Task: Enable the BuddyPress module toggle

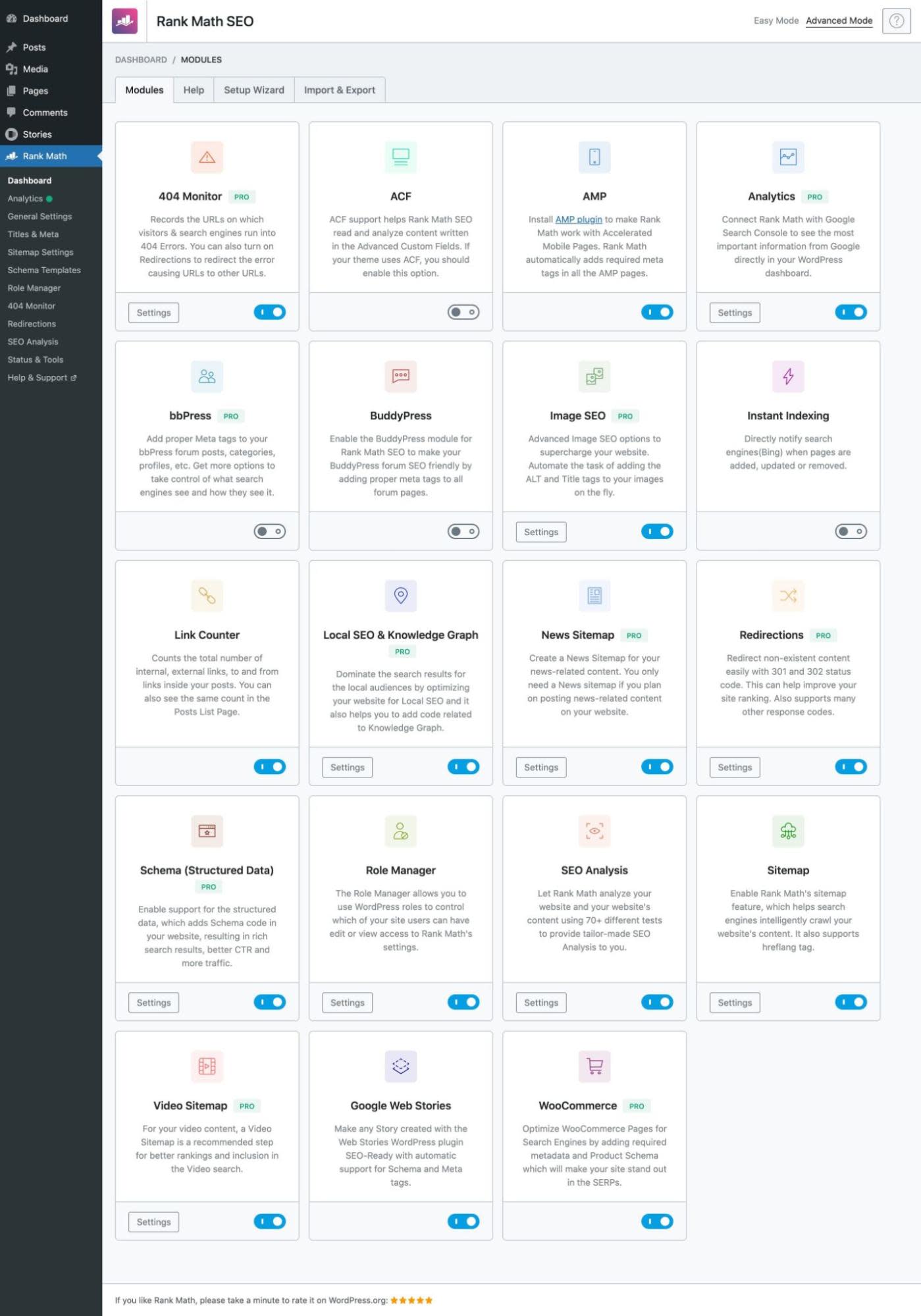Action: pos(463,531)
